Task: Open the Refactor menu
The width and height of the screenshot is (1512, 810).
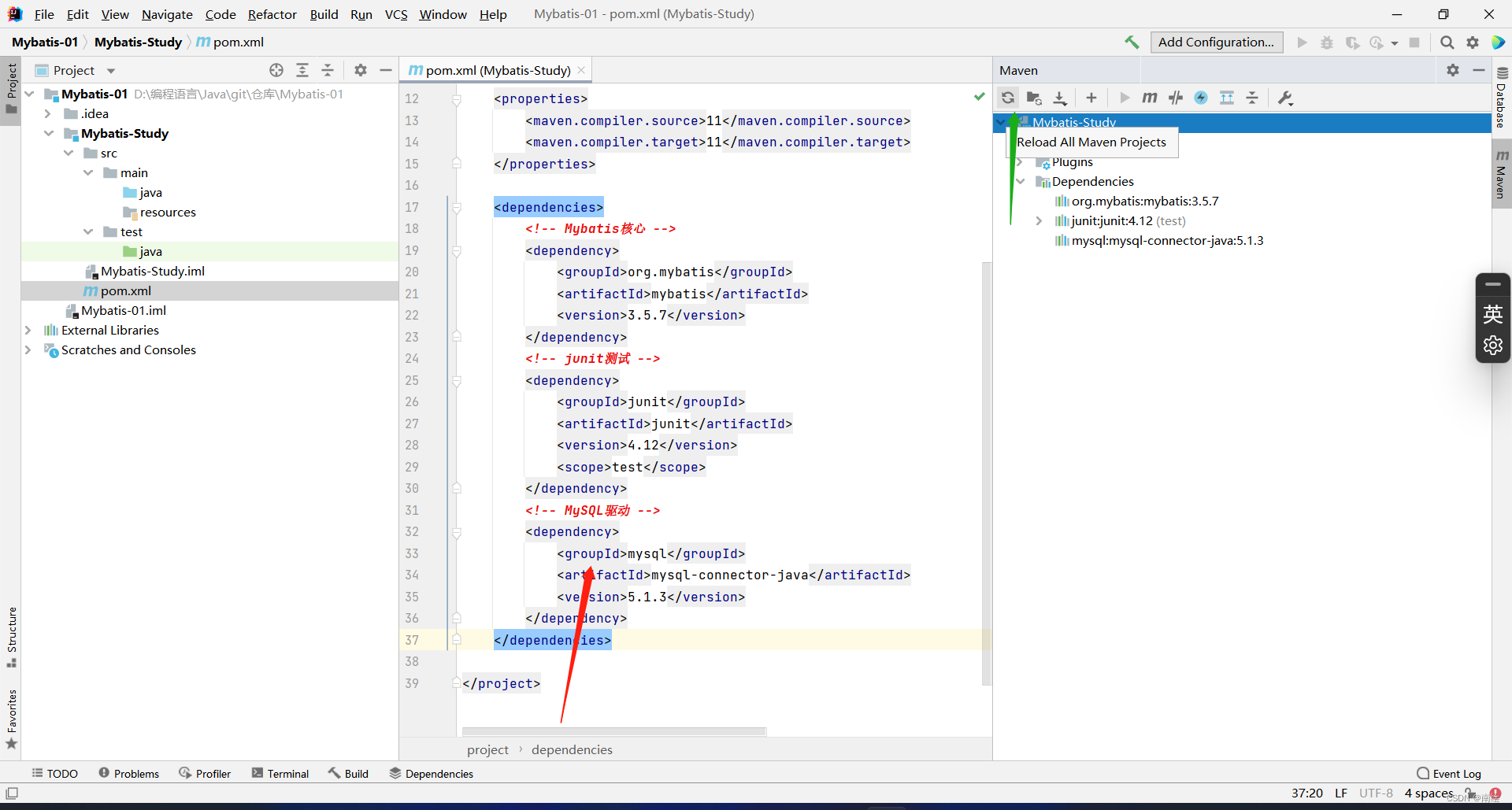Action: point(272,14)
